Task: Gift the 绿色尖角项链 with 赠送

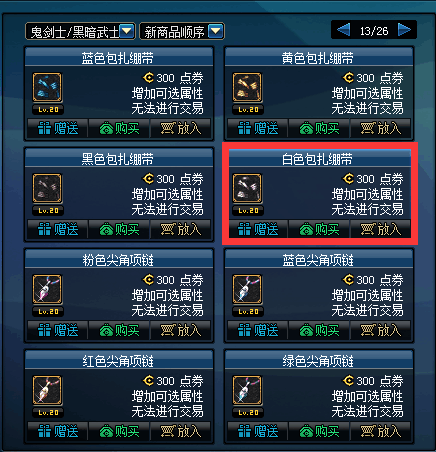Action: pyautogui.click(x=258, y=431)
